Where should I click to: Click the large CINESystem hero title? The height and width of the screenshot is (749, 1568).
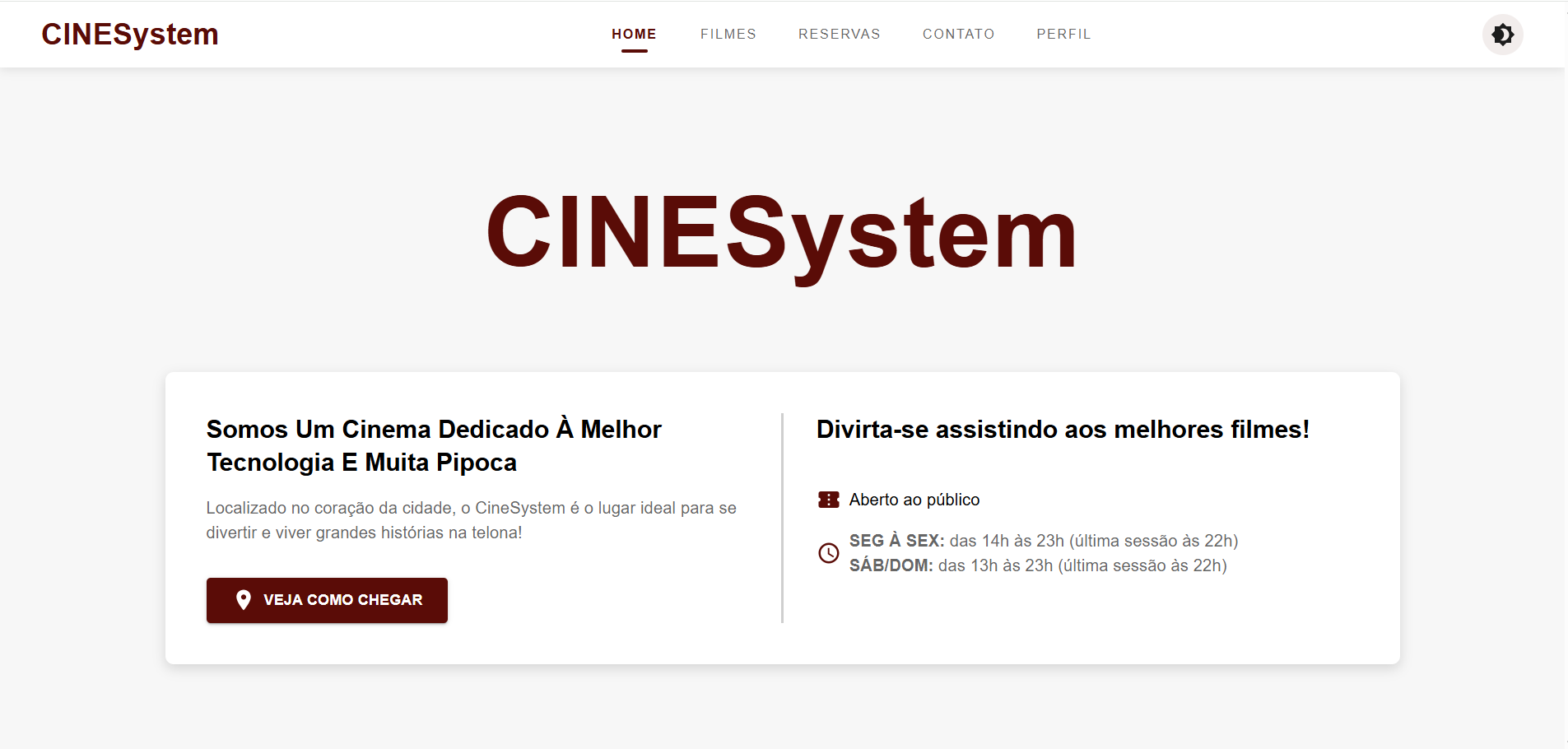(780, 236)
